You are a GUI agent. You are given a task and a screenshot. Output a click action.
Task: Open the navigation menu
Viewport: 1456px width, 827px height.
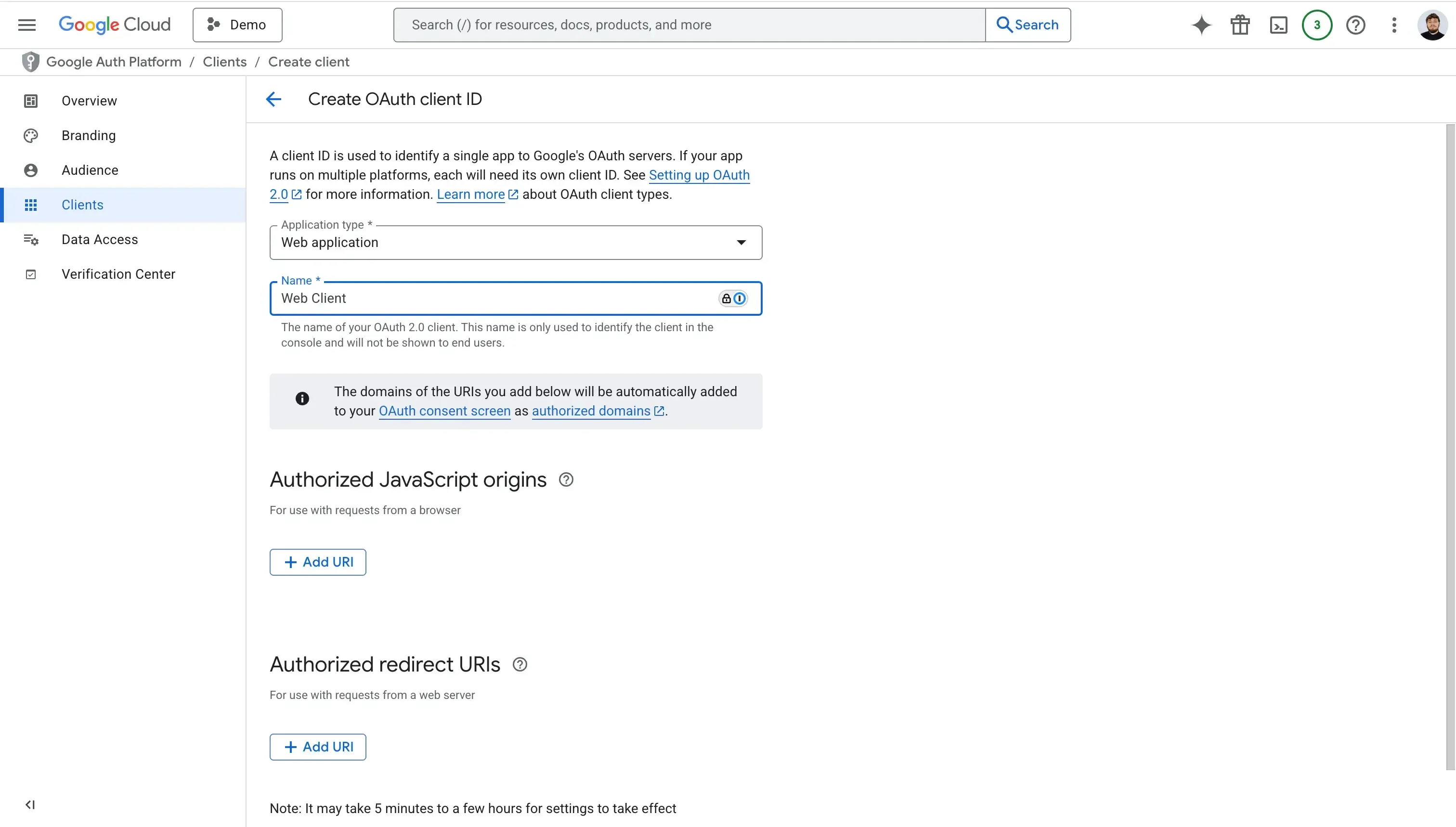point(26,25)
